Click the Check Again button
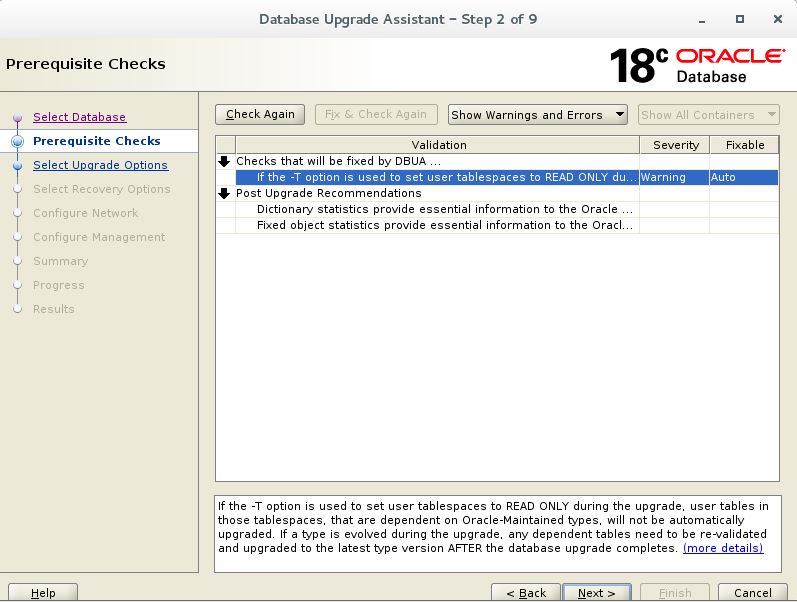This screenshot has width=797, height=602. pyautogui.click(x=260, y=114)
